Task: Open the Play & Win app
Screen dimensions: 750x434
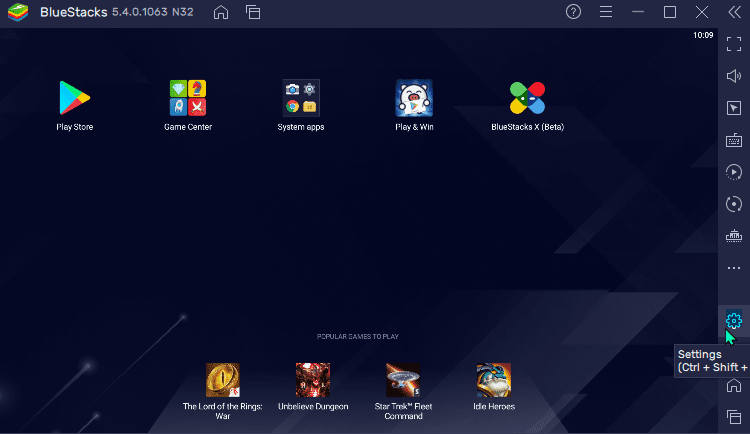Action: pos(414,98)
